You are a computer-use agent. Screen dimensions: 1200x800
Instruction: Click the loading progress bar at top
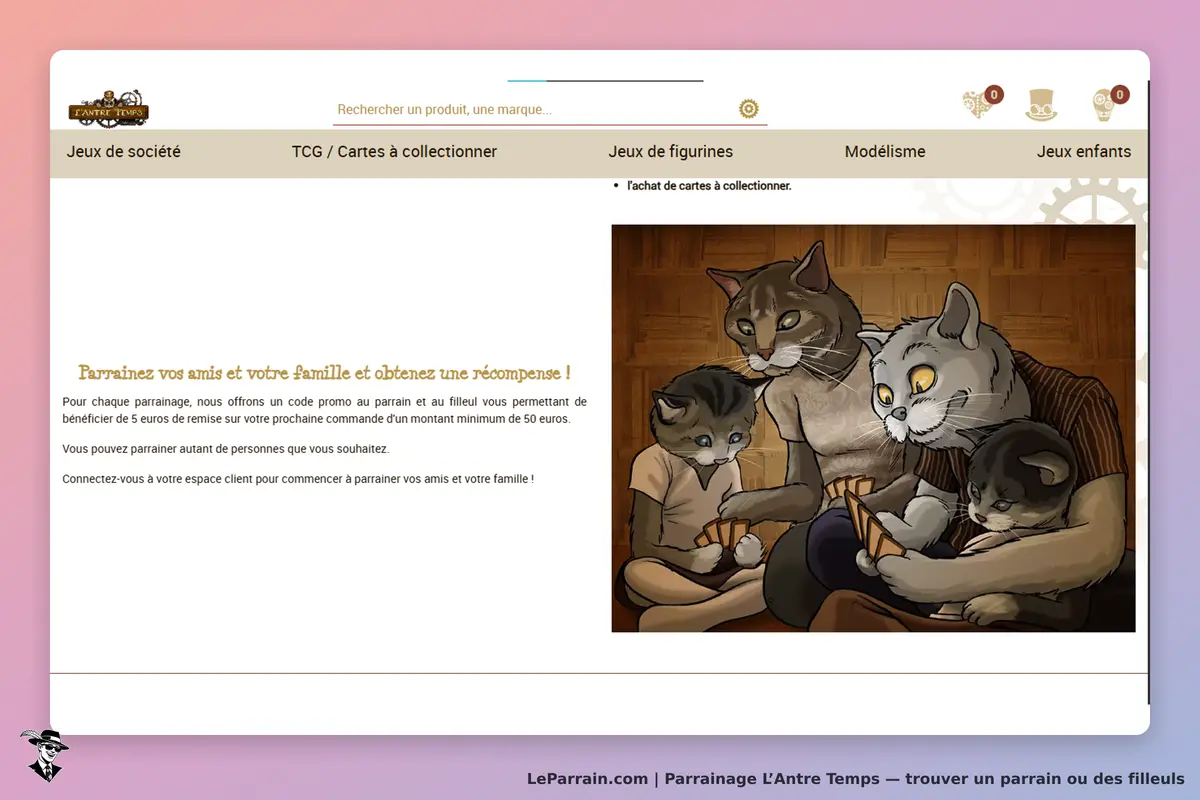[605, 80]
